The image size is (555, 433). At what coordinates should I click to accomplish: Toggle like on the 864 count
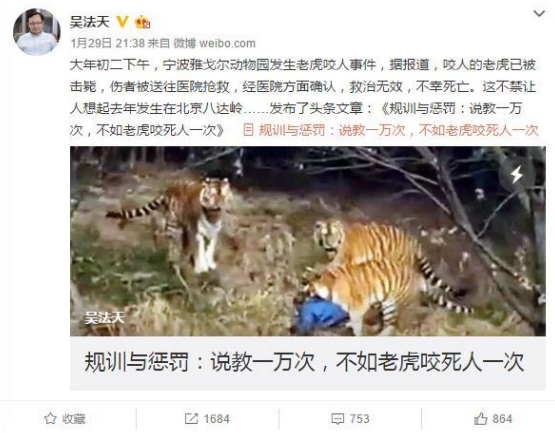[493, 419]
